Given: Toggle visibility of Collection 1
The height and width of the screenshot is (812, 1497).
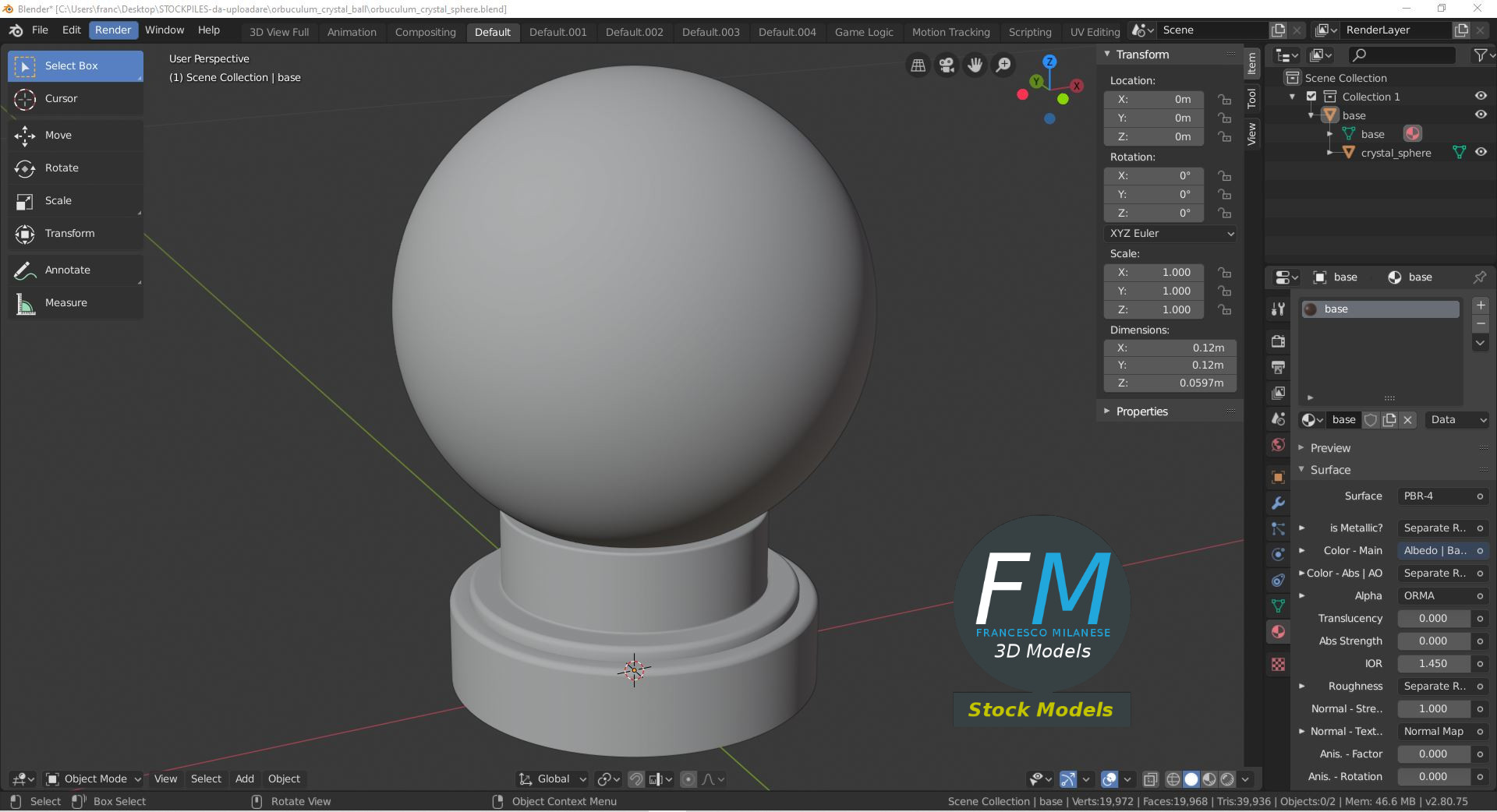Looking at the screenshot, I should 1480,95.
